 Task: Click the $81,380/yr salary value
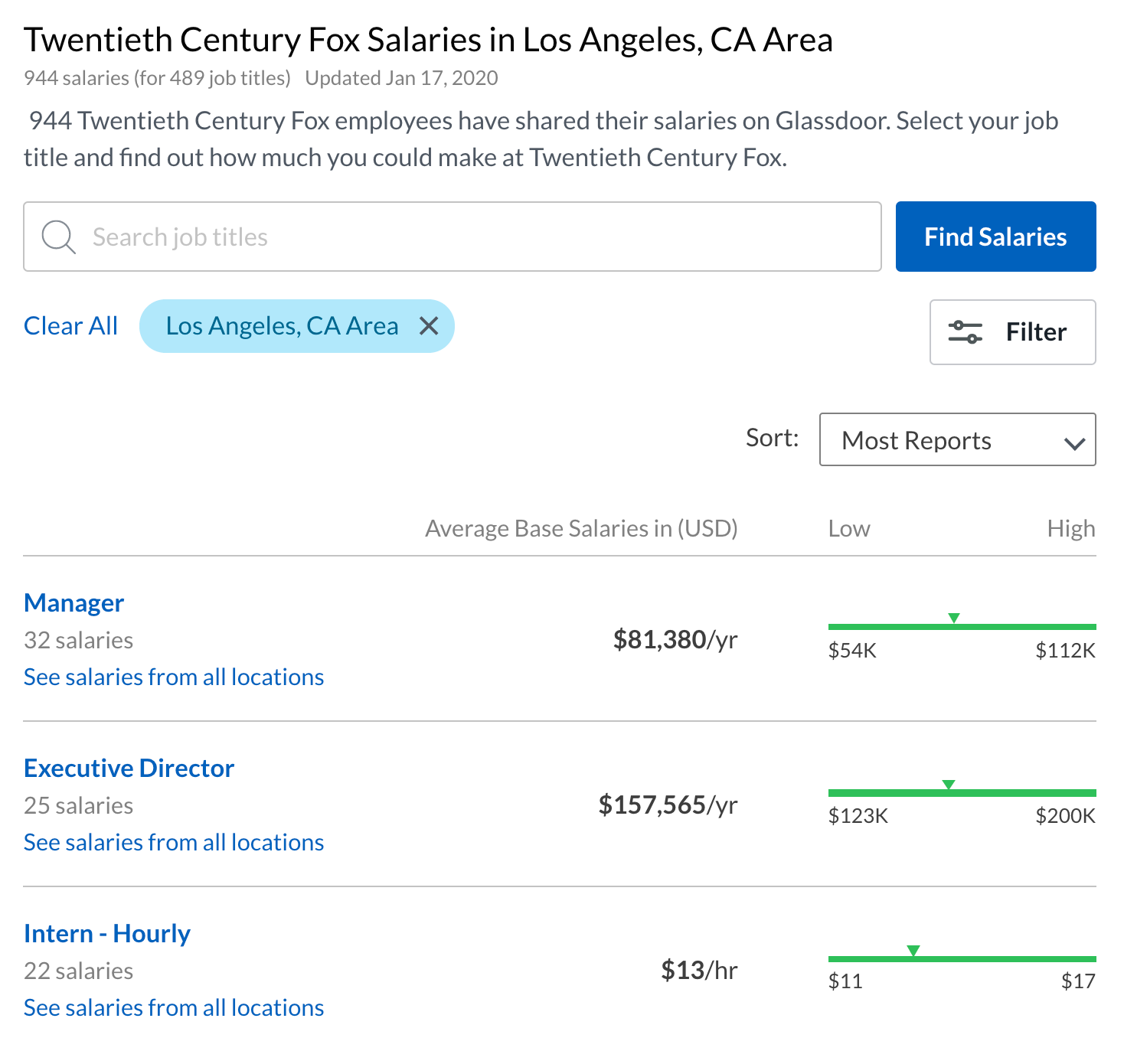[x=675, y=639]
